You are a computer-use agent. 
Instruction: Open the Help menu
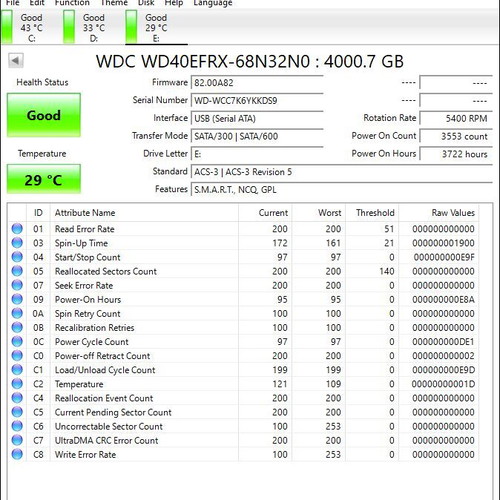tap(174, 3)
